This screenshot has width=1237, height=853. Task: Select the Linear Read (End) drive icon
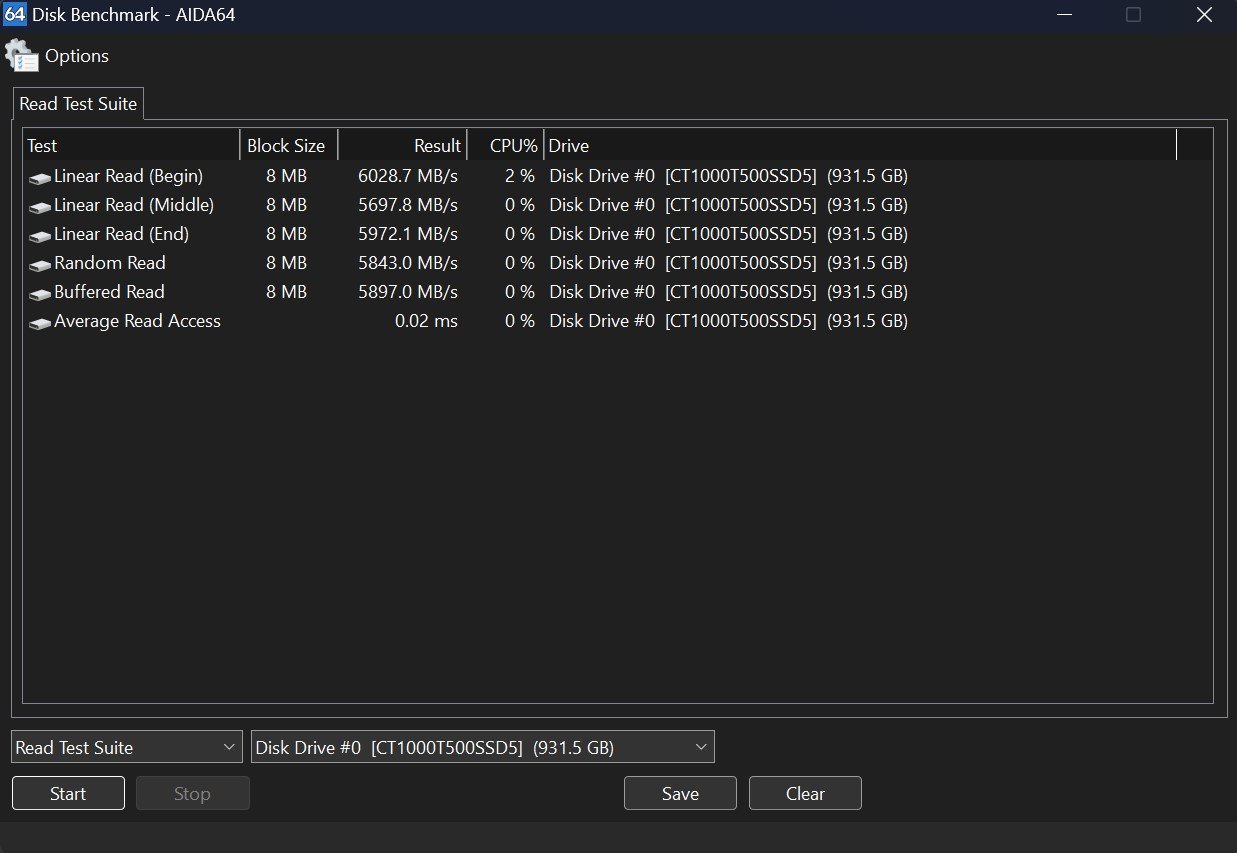coord(40,236)
